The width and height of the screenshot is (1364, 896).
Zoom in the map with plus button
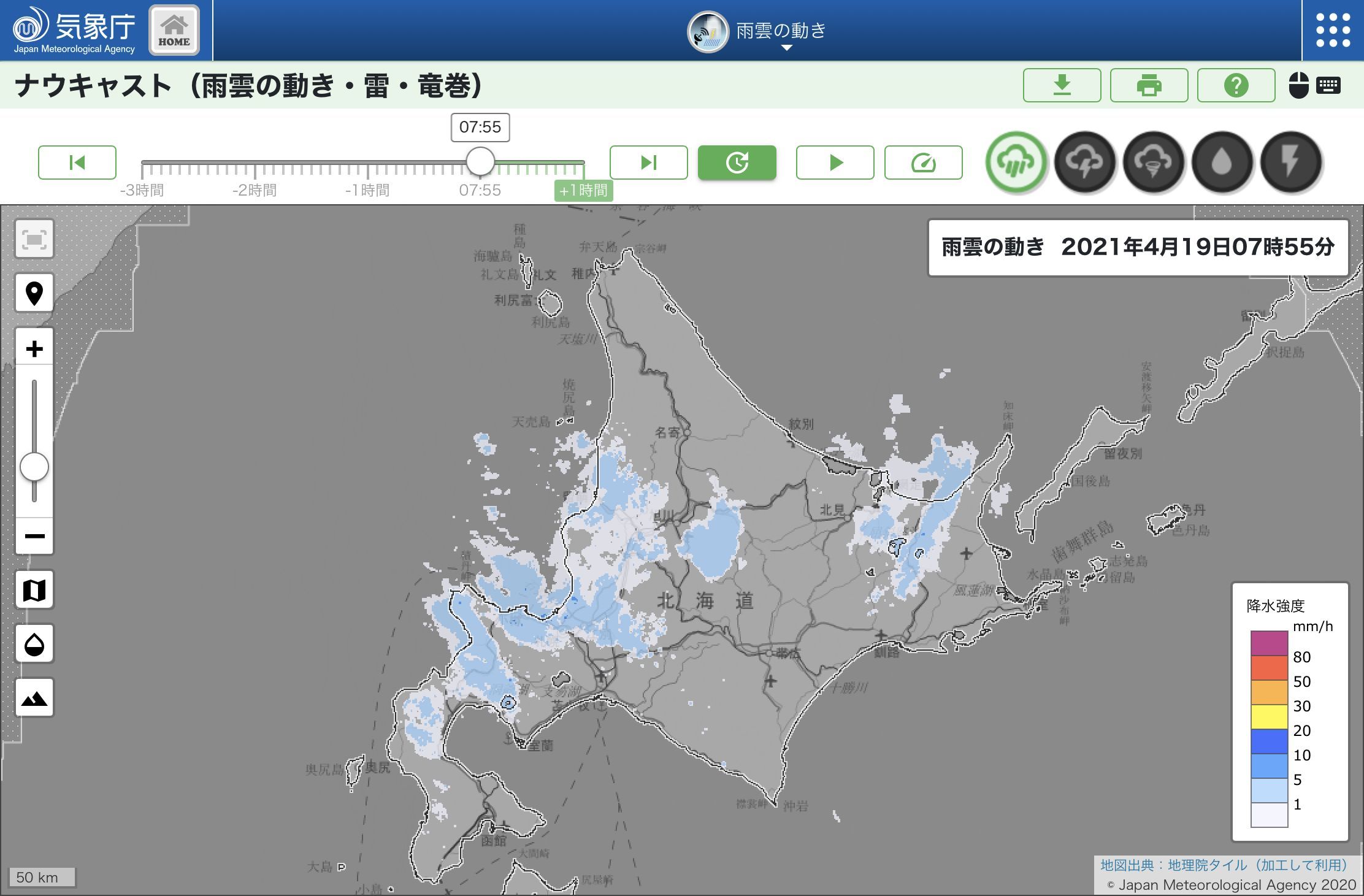pos(34,348)
